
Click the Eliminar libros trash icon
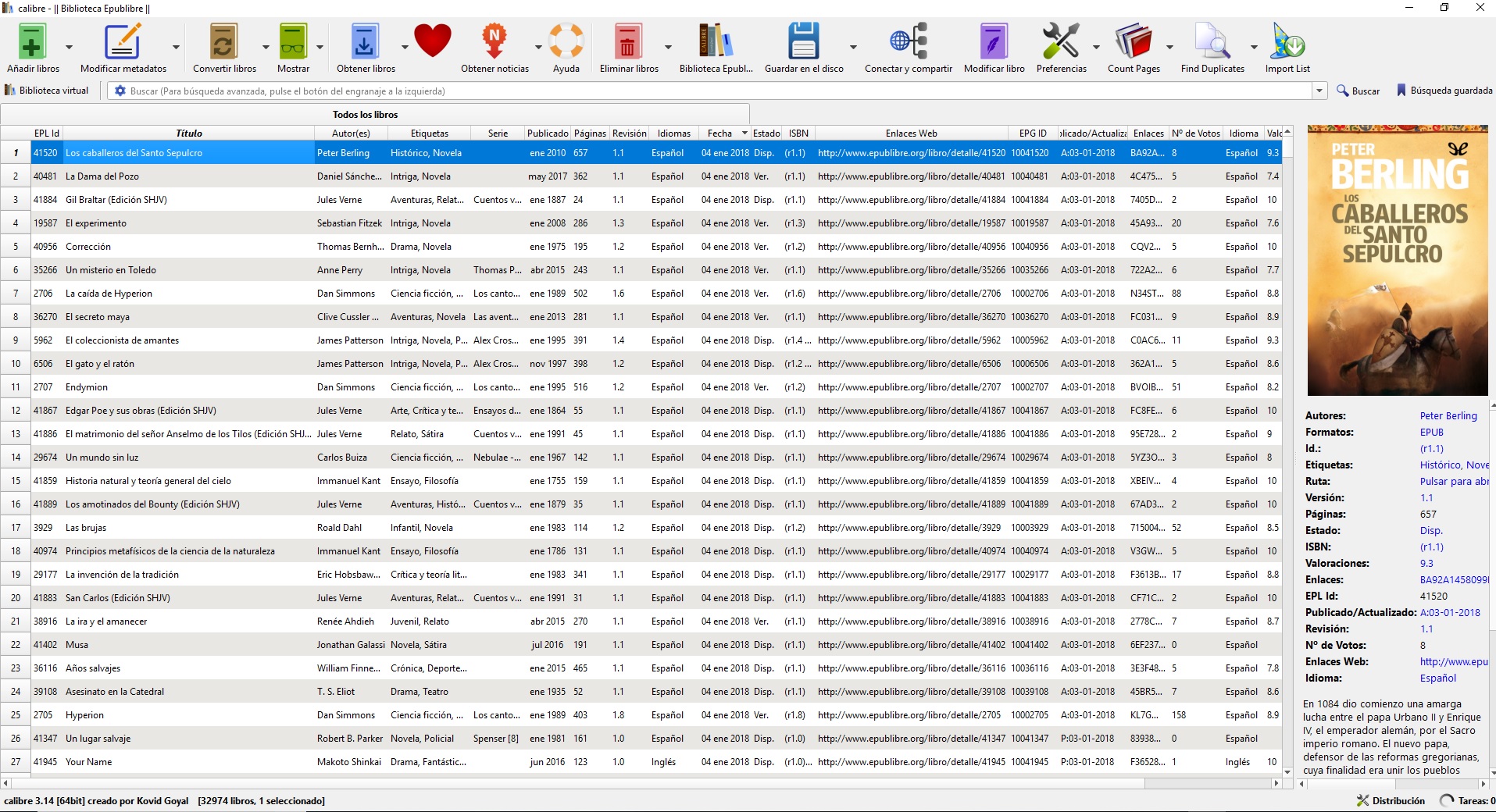(x=627, y=41)
